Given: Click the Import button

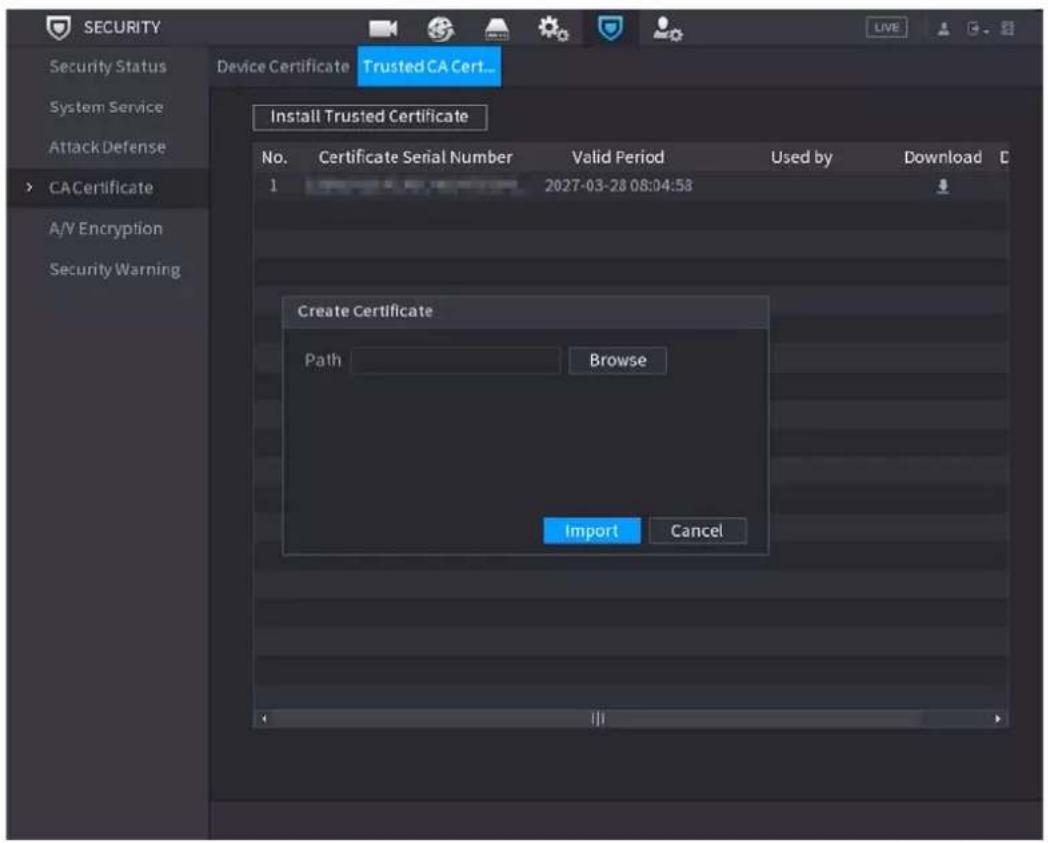Looking at the screenshot, I should pos(592,531).
